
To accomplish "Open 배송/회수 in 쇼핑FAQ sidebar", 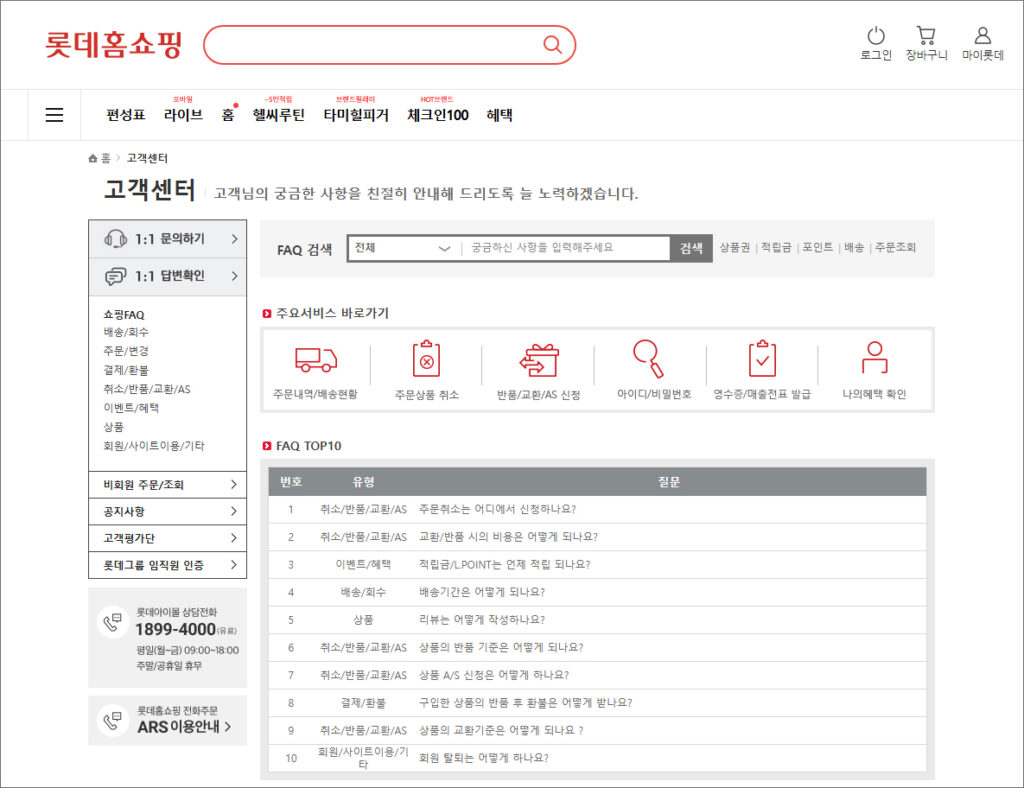I will [x=126, y=332].
